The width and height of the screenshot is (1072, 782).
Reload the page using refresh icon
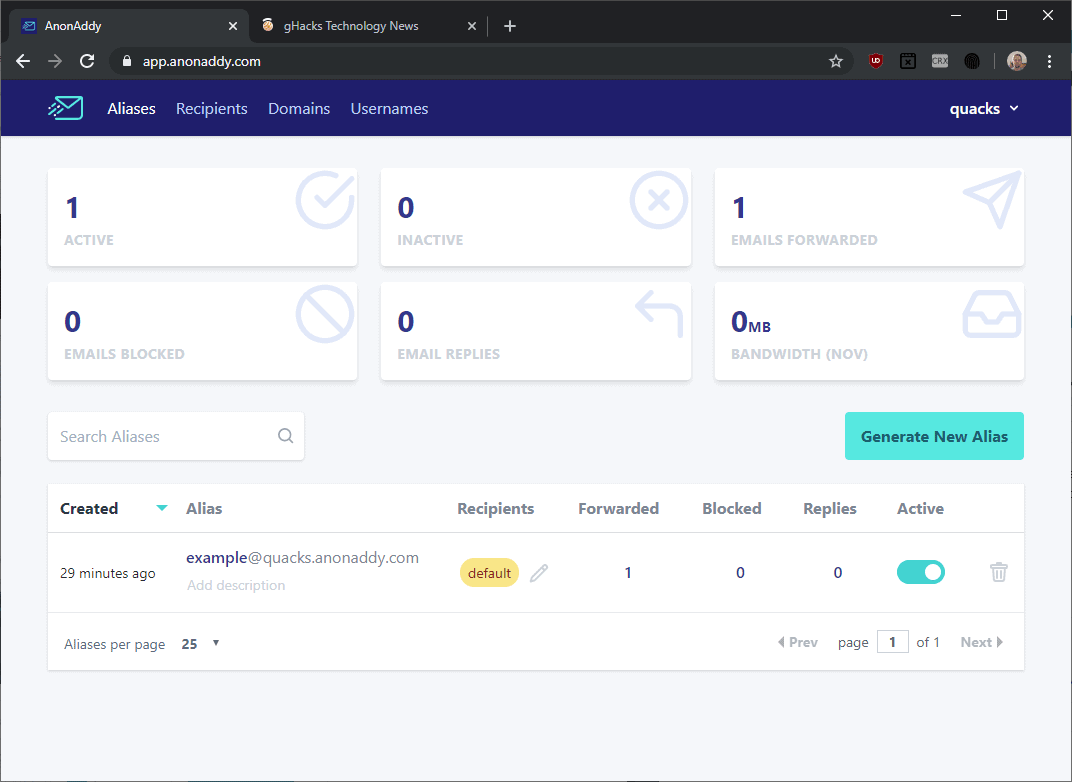coord(87,61)
